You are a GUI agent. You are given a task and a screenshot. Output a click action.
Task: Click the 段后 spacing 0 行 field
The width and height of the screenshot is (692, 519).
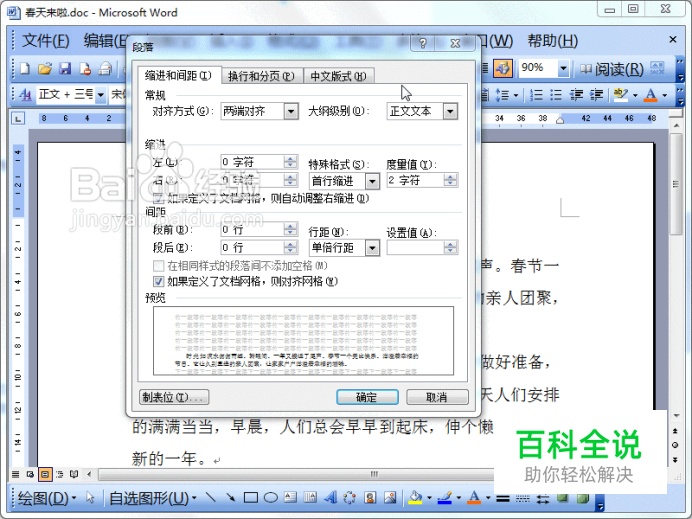pyautogui.click(x=252, y=248)
